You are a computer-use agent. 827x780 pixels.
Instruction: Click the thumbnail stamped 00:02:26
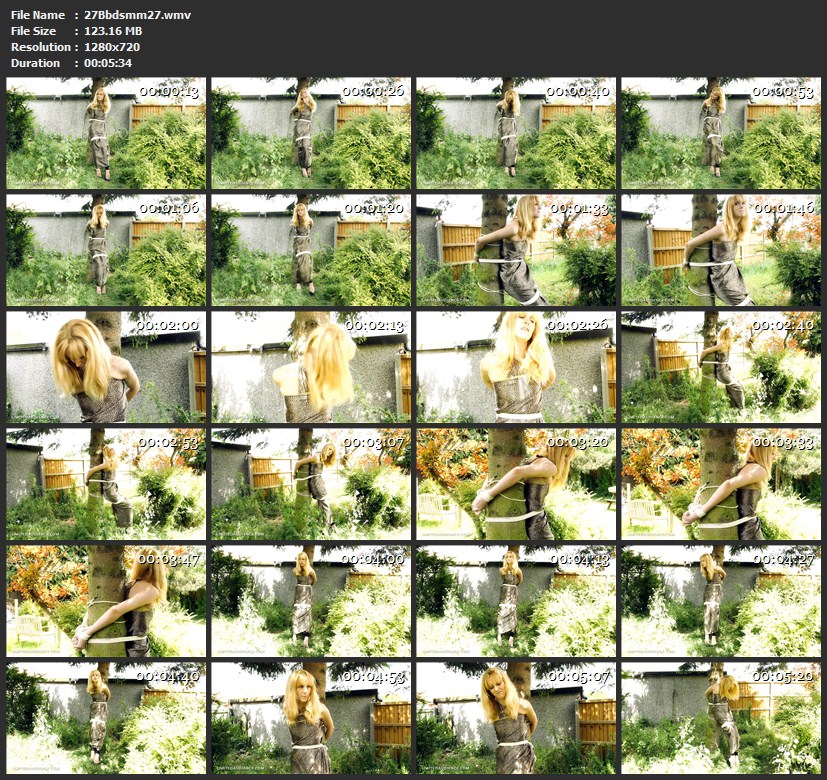[x=516, y=367]
